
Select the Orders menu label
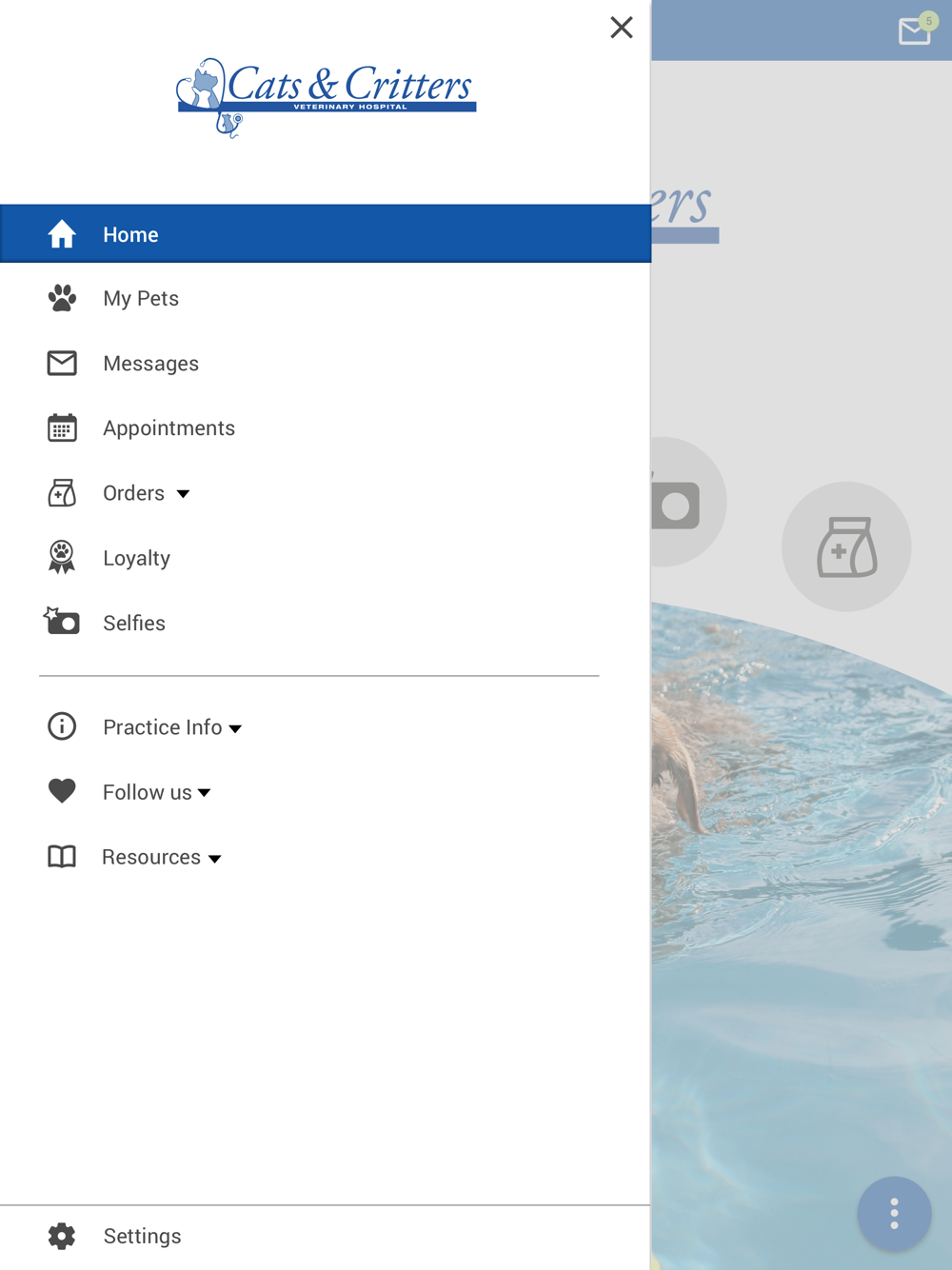(x=133, y=493)
